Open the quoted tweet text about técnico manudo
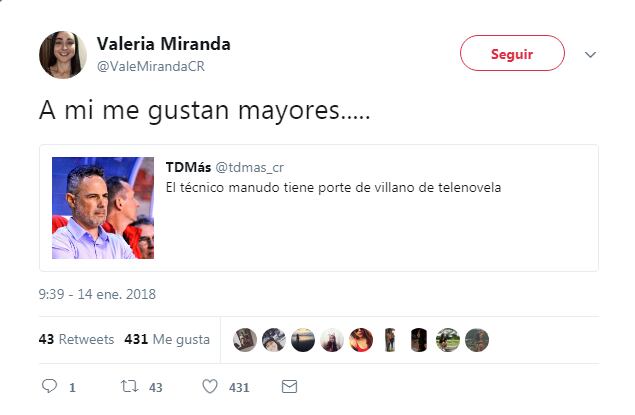The width and height of the screenshot is (635, 415). [x=332, y=187]
